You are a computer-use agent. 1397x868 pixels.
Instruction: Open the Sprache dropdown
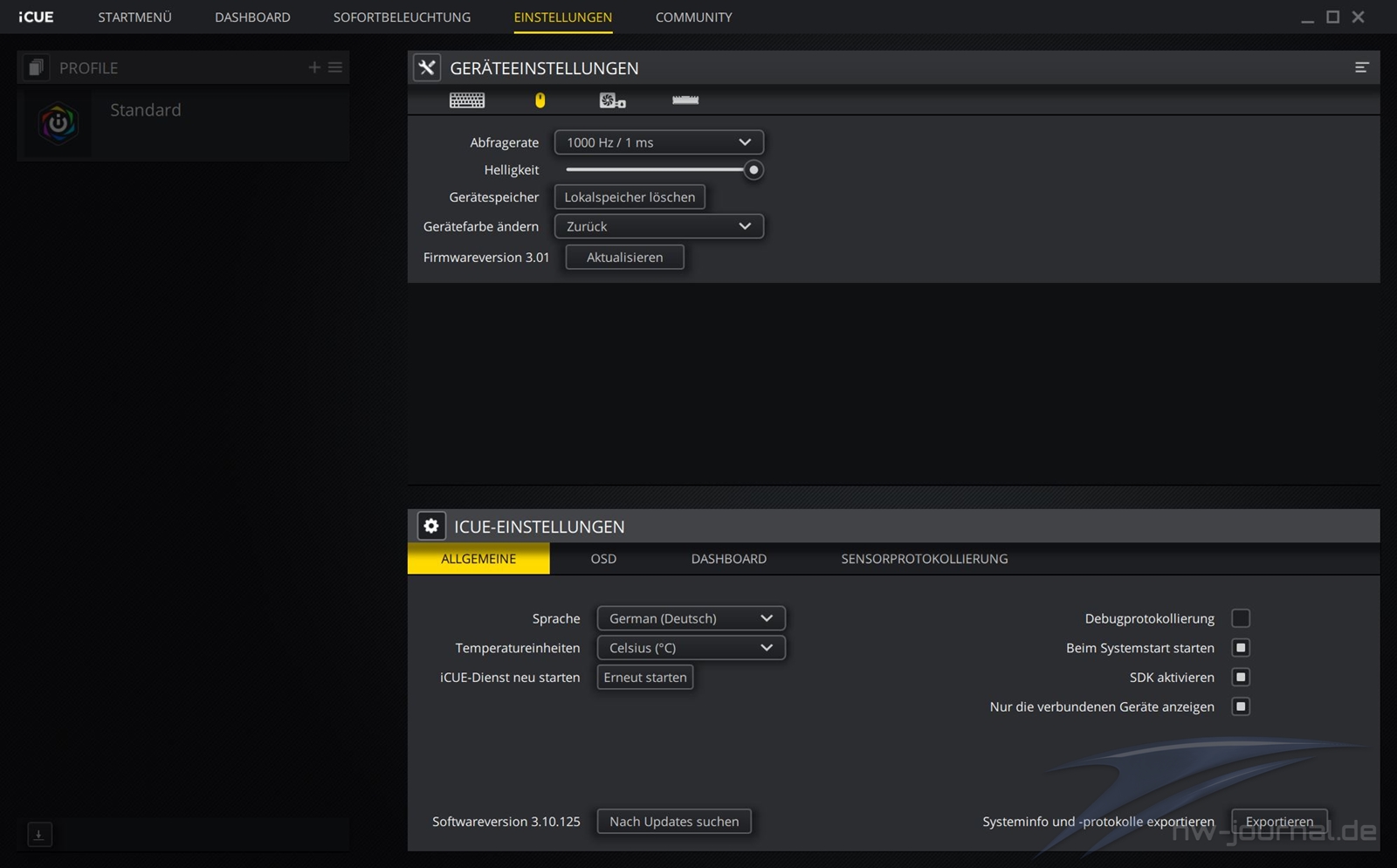(x=691, y=618)
